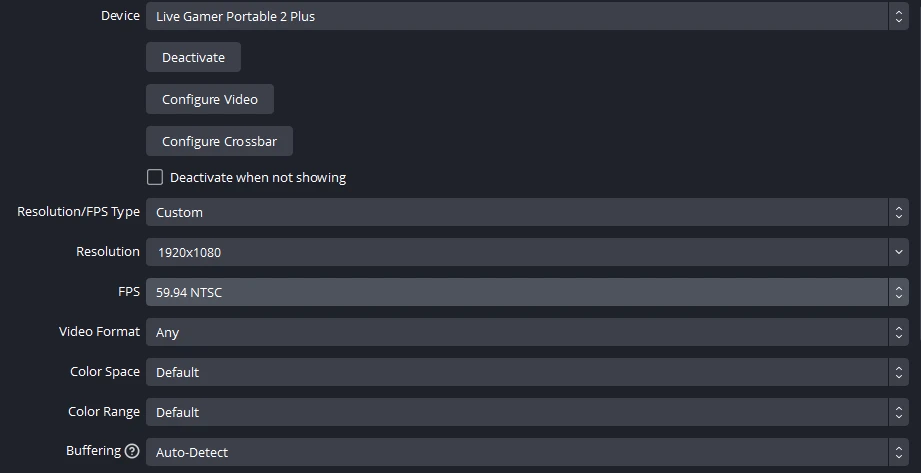This screenshot has width=921, height=473.
Task: Open the Video Format dropdown showing Any
Action: pos(515,332)
